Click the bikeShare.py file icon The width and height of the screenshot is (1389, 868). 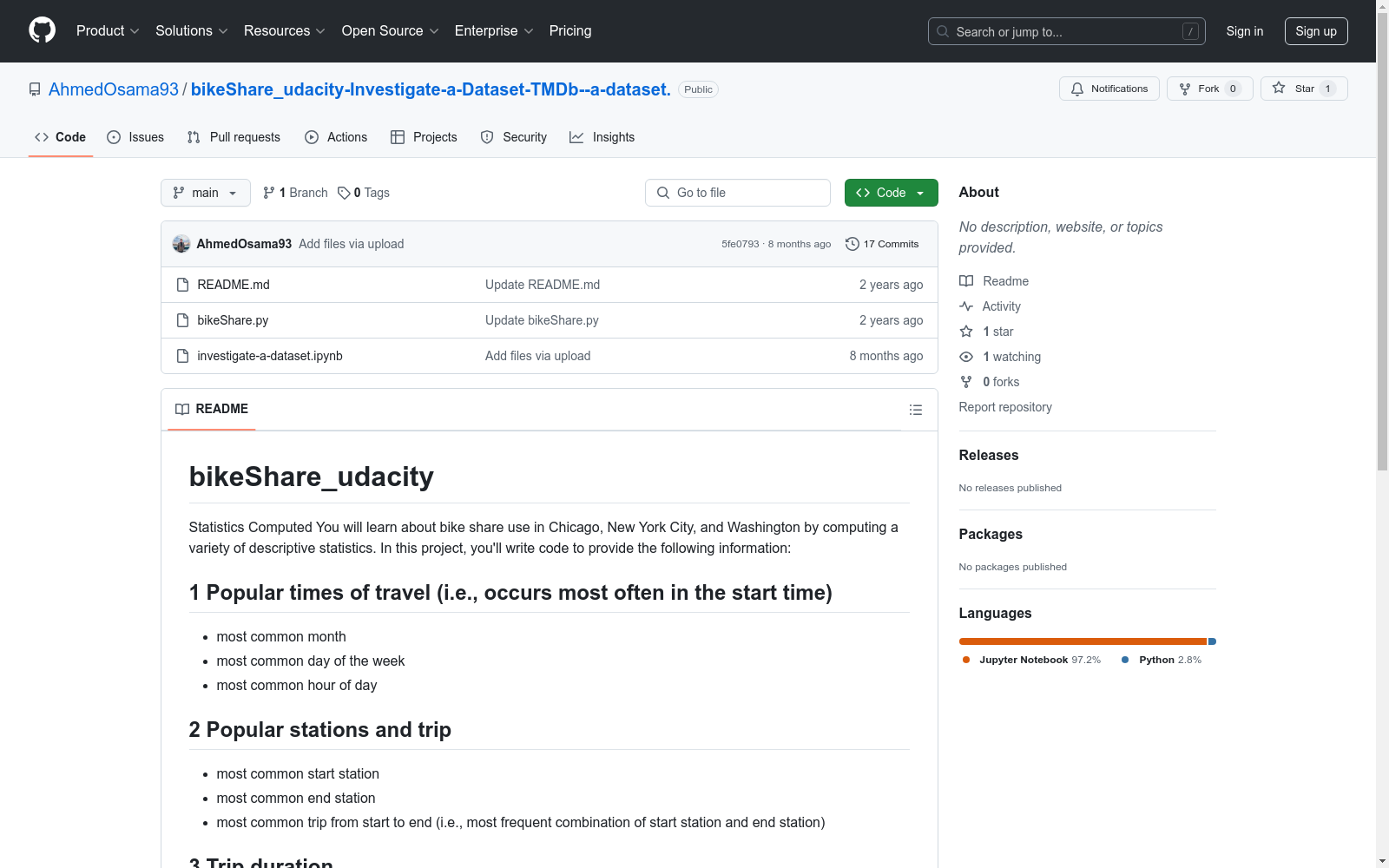tap(182, 320)
